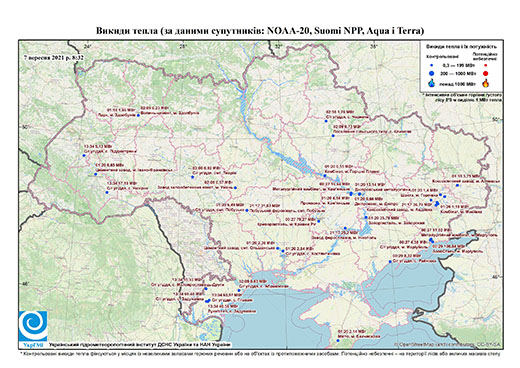Image resolution: width=520 pixels, height=368 pixels.
Task: Click the orange flame icon in legend
Action: tap(486, 83)
